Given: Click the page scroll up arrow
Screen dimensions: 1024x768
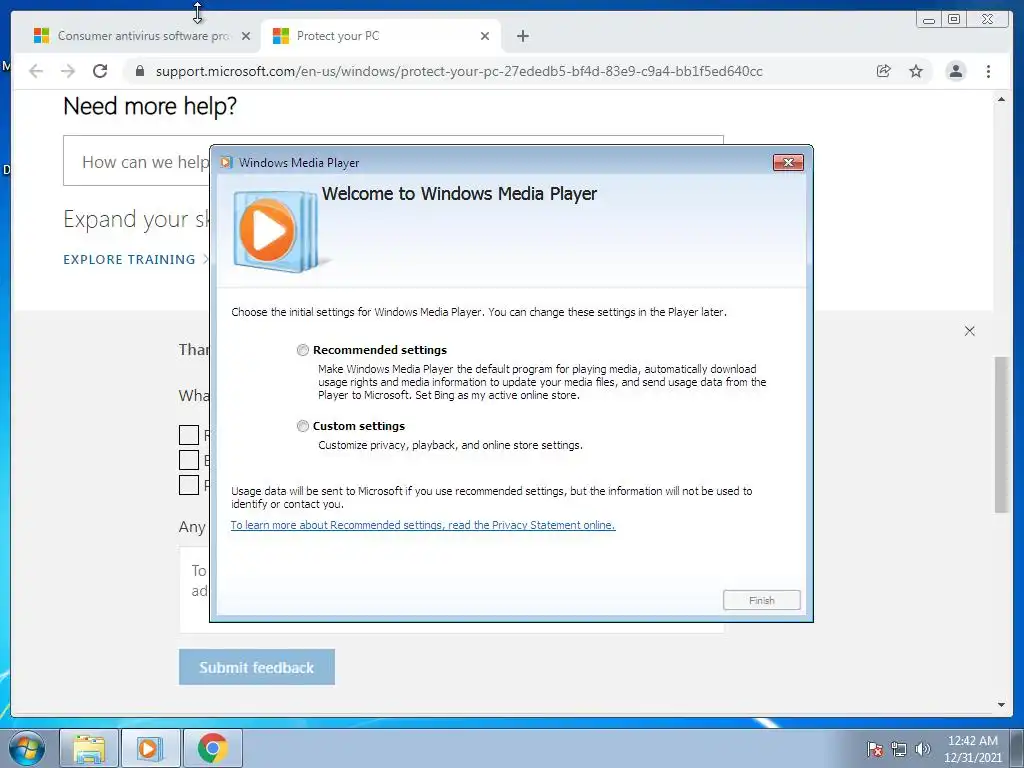Looking at the screenshot, I should (x=1001, y=99).
